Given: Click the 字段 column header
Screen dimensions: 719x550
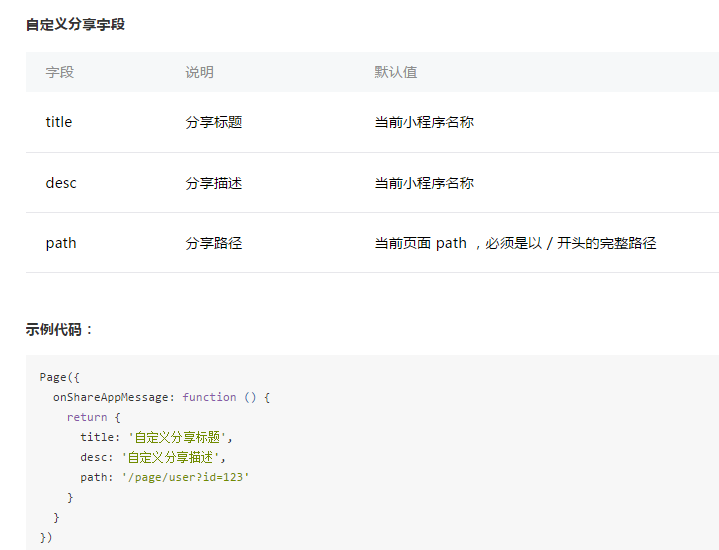Looking at the screenshot, I should 60,72.
